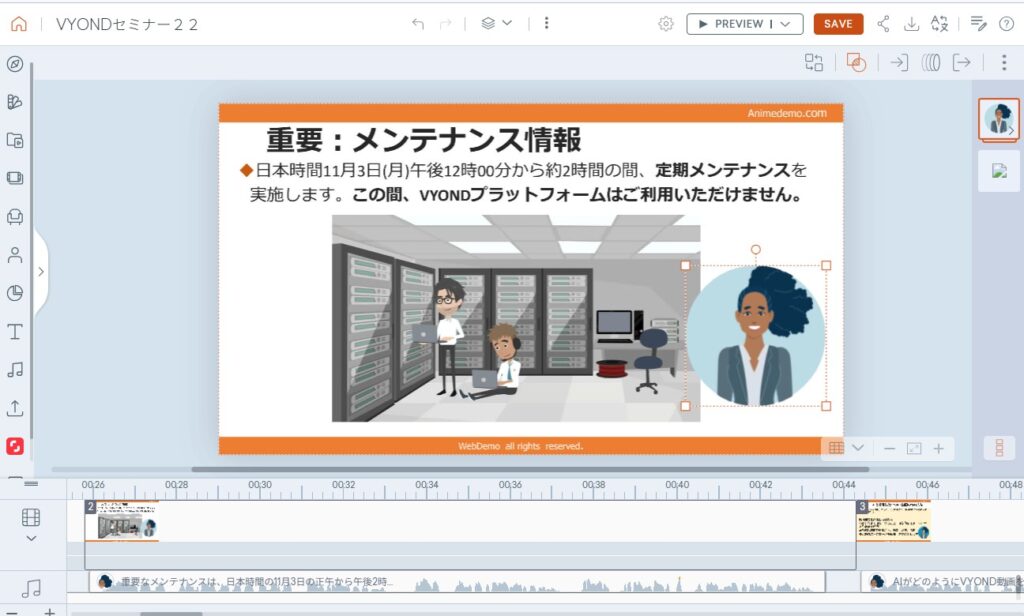Open the Translate icon
Viewport: 1024px width, 616px height.
point(939,24)
